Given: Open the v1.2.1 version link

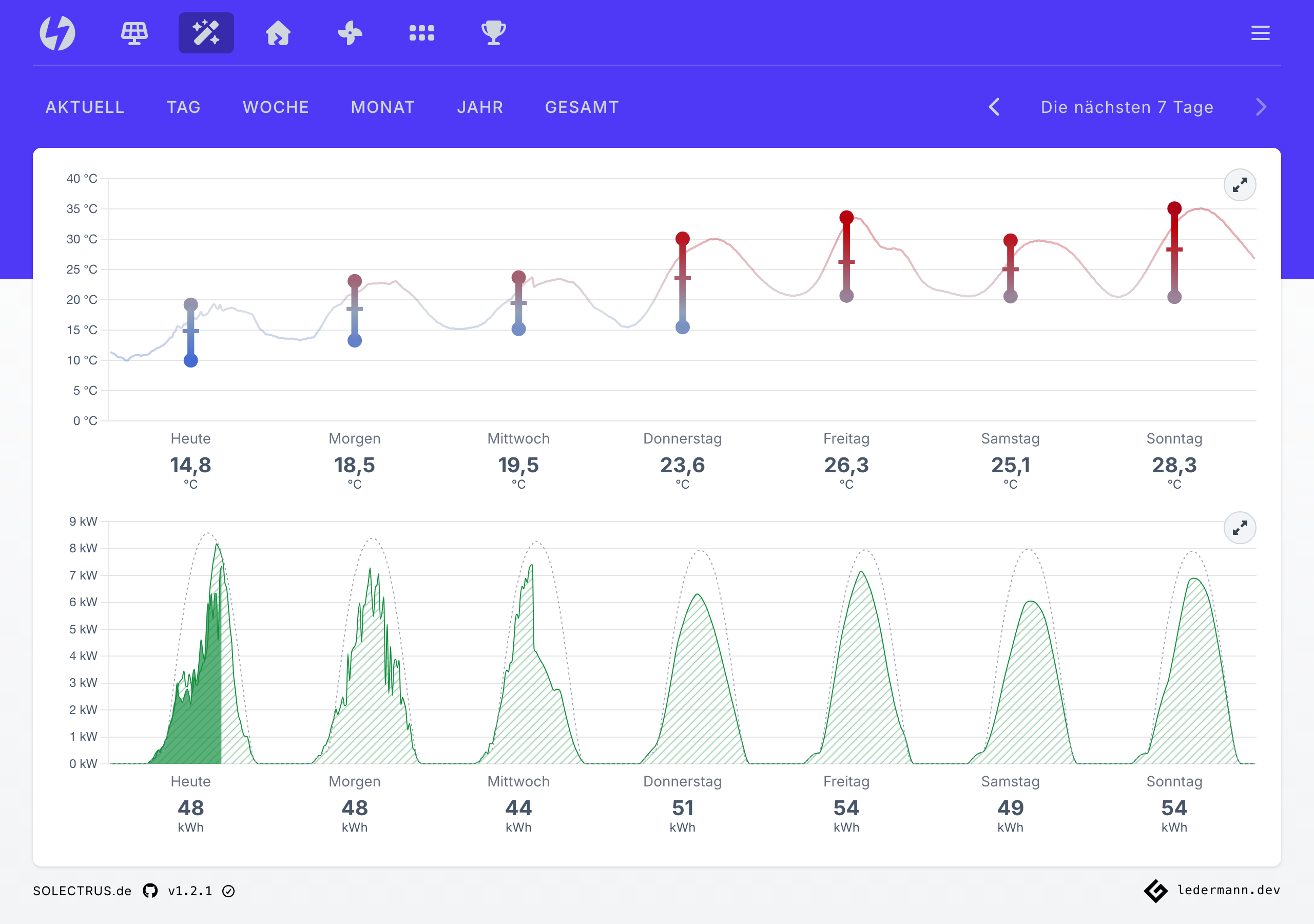Looking at the screenshot, I should pos(189,891).
